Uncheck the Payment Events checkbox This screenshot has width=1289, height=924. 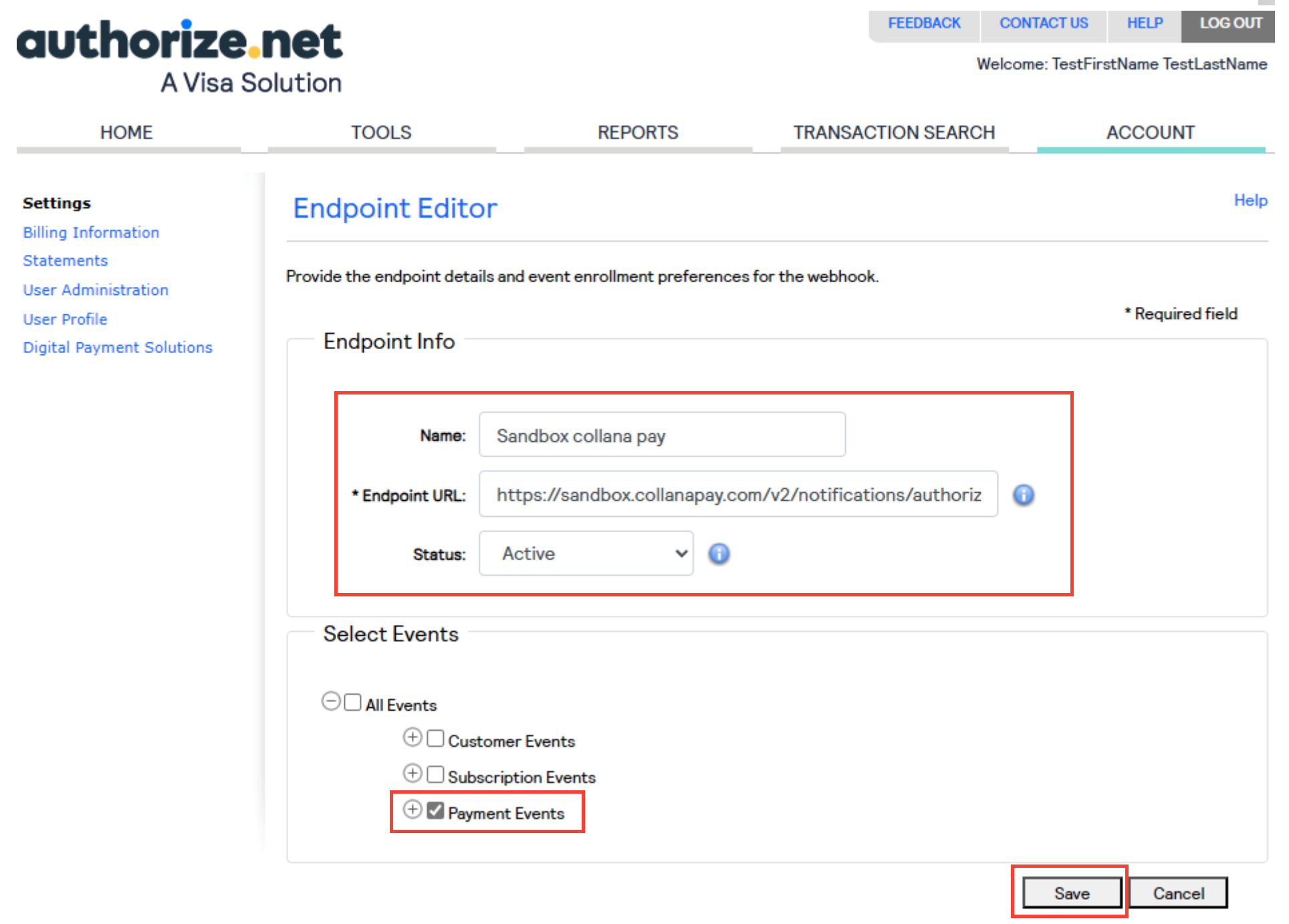click(x=435, y=810)
